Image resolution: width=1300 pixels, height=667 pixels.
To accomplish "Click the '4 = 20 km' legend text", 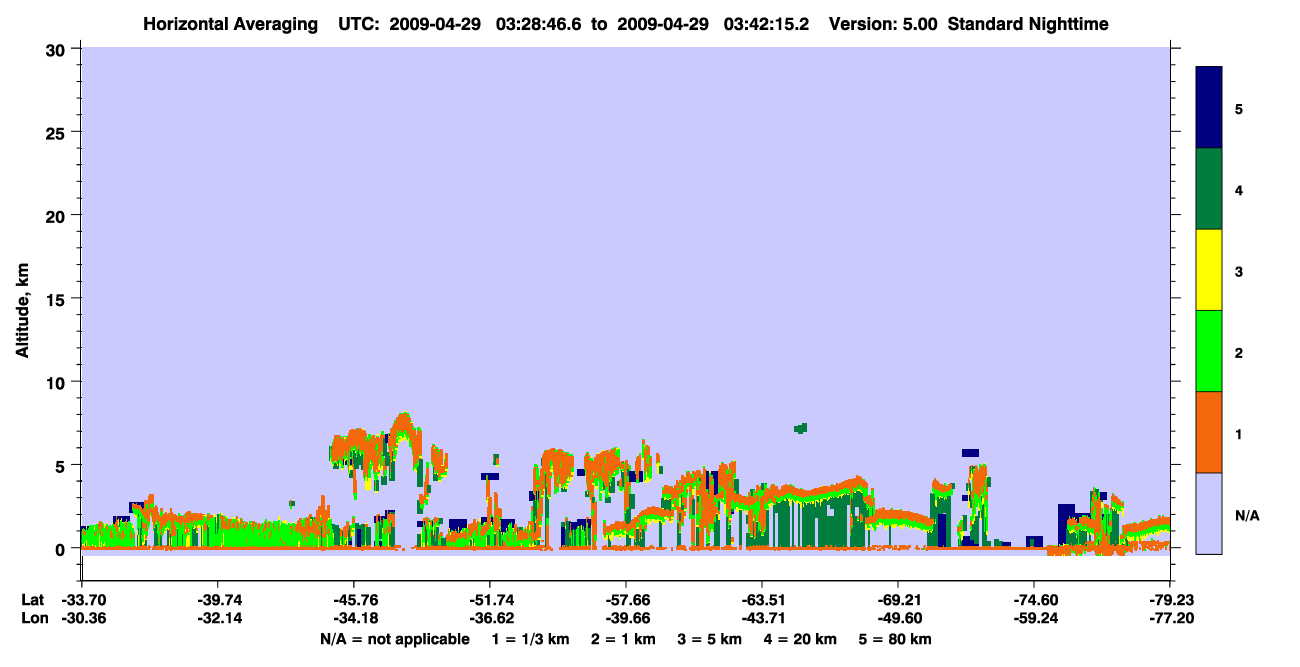I will (x=799, y=639).
